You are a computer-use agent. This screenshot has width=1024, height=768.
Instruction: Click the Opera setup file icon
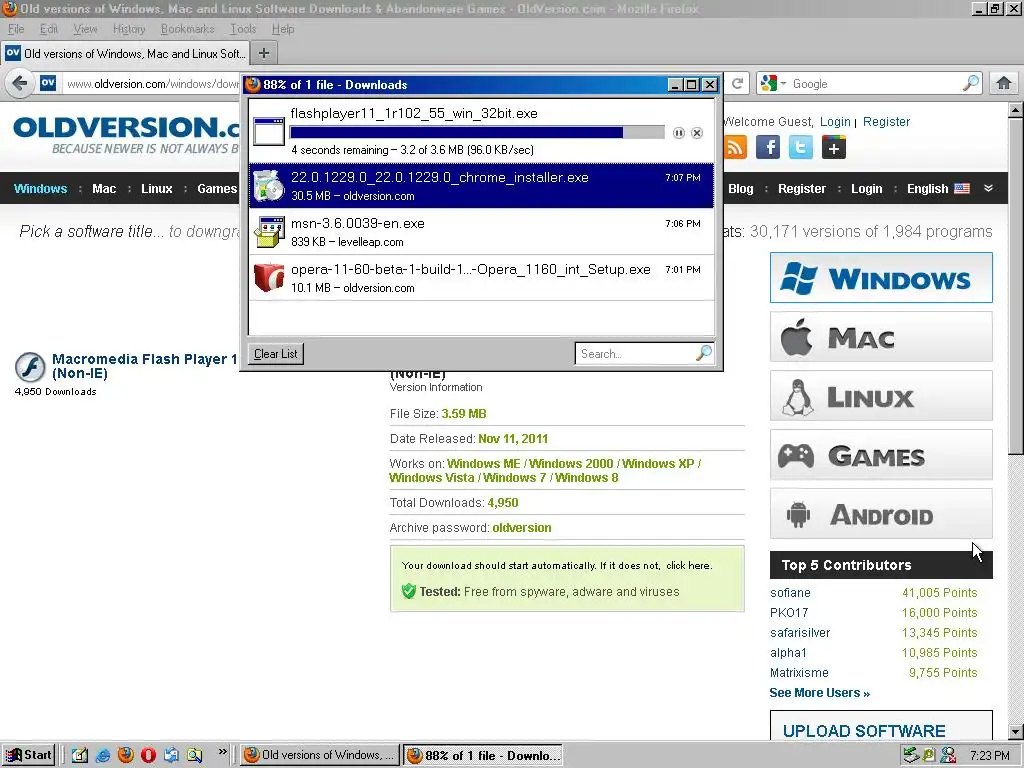point(268,278)
